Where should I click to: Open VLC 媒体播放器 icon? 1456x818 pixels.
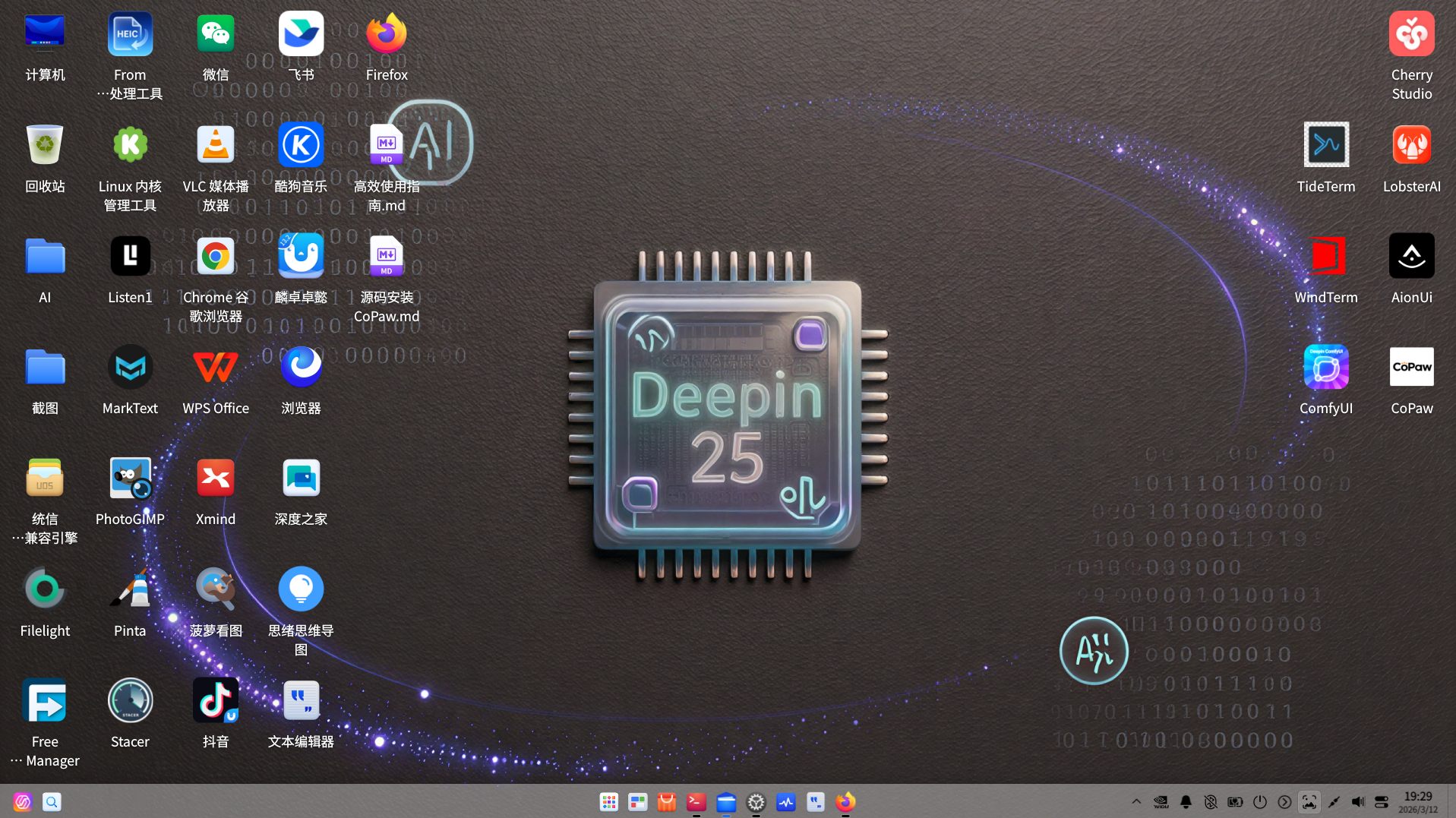coord(216,144)
